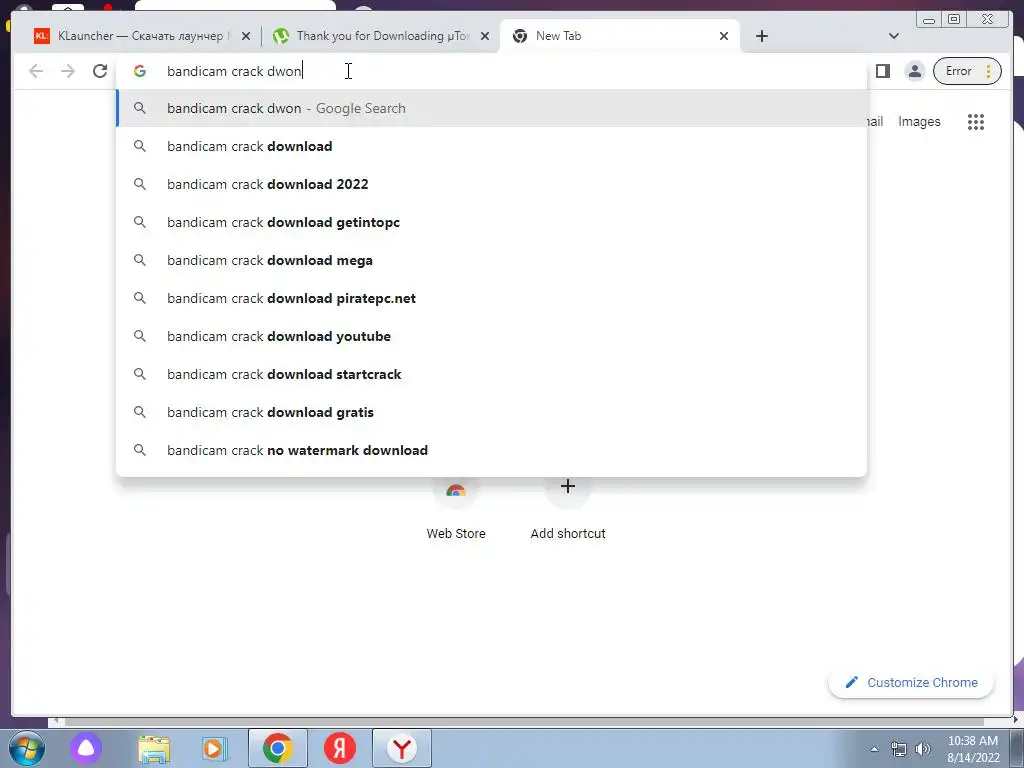
Task: Click the Google icon in the address bar
Action: pos(140,71)
